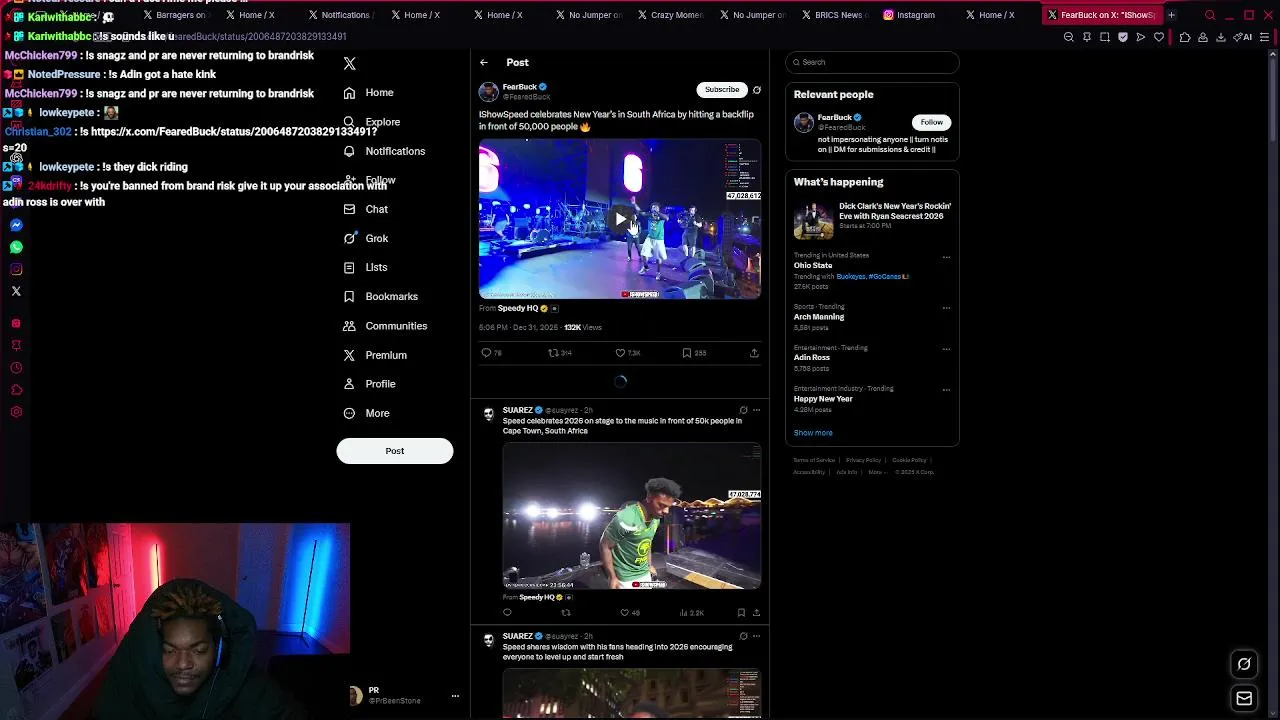1280x720 pixels.
Task: Open Grok icon beside Subscribe button
Action: (x=757, y=90)
